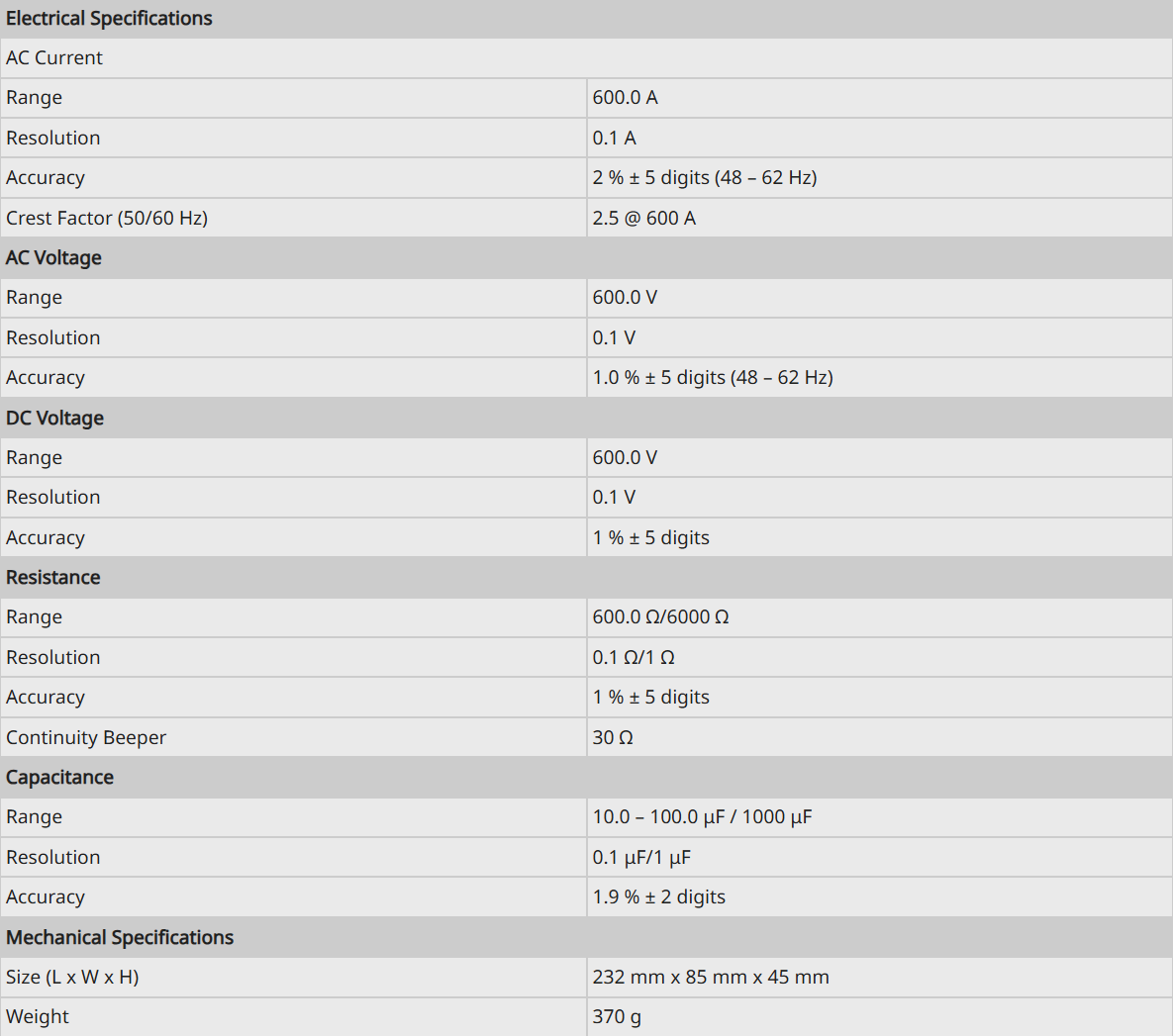The width and height of the screenshot is (1173, 1036).
Task: Click the Electrical Specifications header
Action: (x=109, y=18)
